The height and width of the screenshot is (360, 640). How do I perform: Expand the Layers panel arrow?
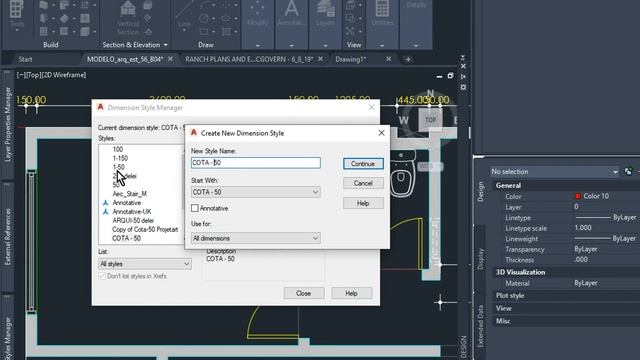click(x=325, y=45)
